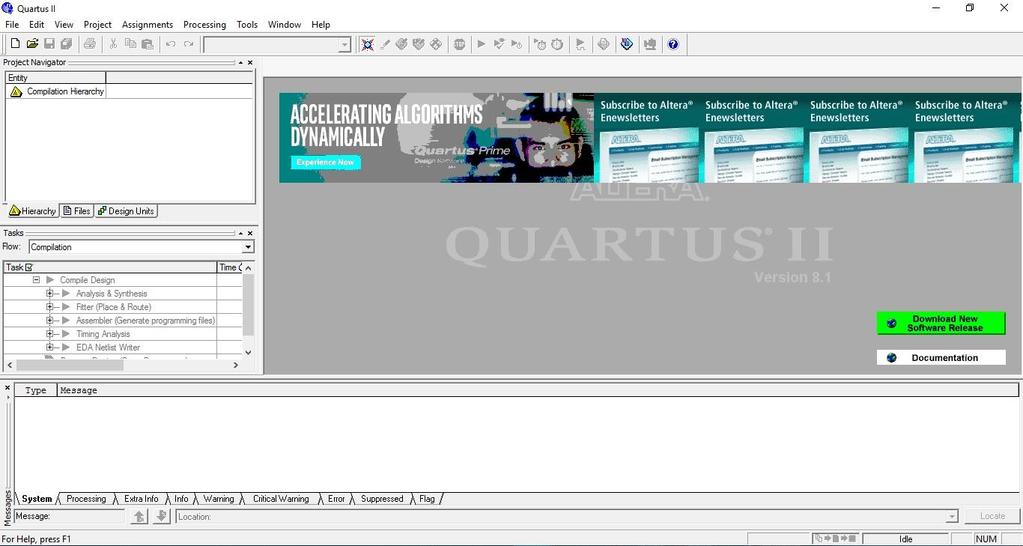Click the Stop Processing octagon icon
This screenshot has height=546, width=1023.
click(x=460, y=44)
